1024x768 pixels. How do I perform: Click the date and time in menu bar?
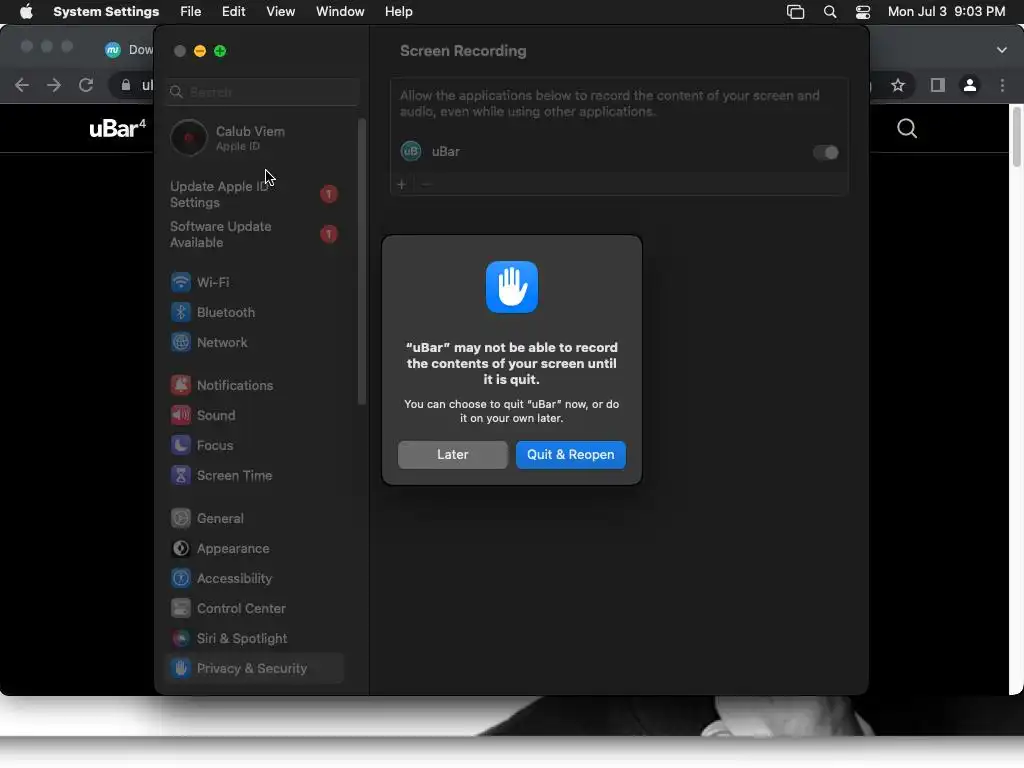coord(946,12)
